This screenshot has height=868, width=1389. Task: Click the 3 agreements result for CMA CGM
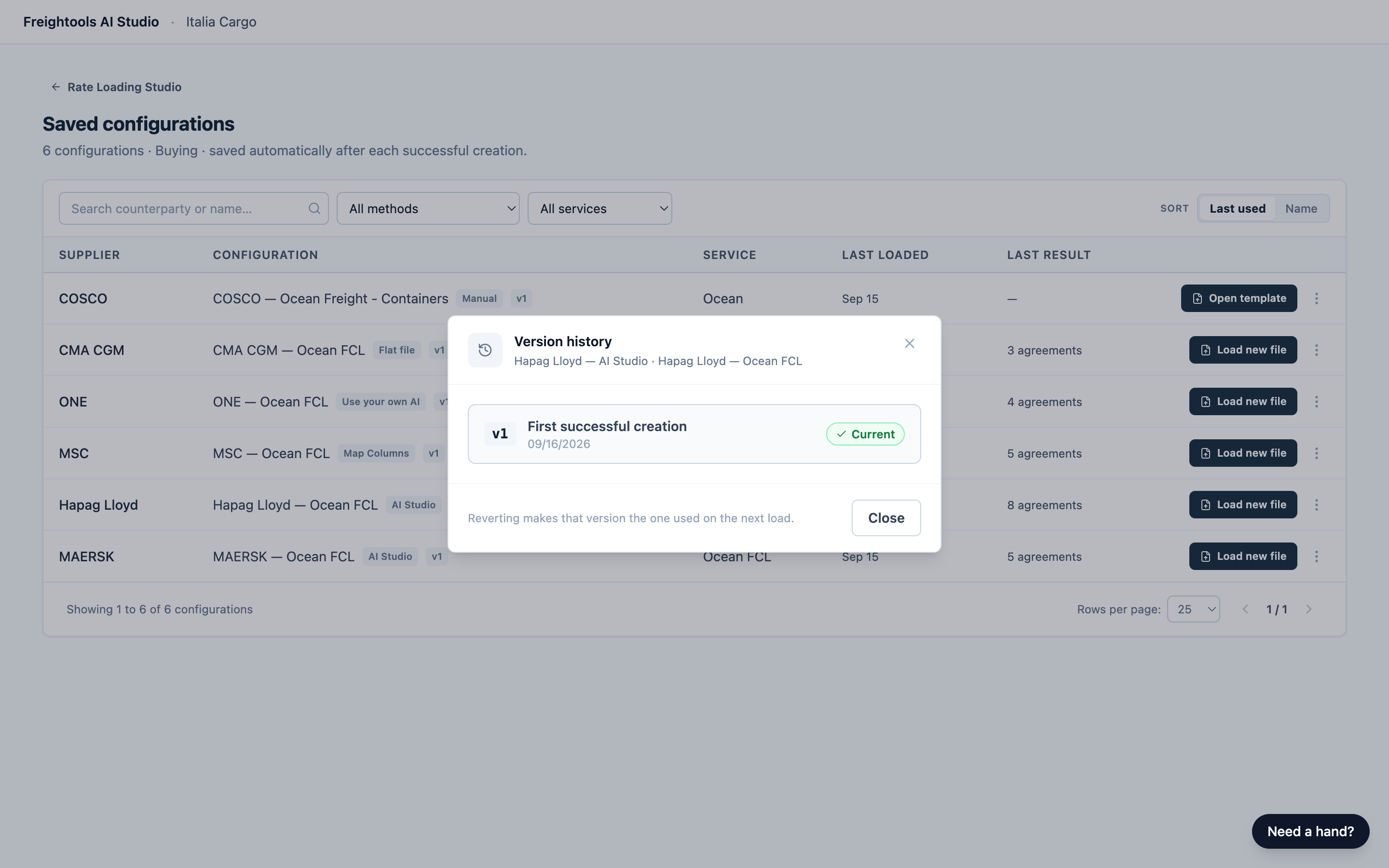[x=1044, y=350]
